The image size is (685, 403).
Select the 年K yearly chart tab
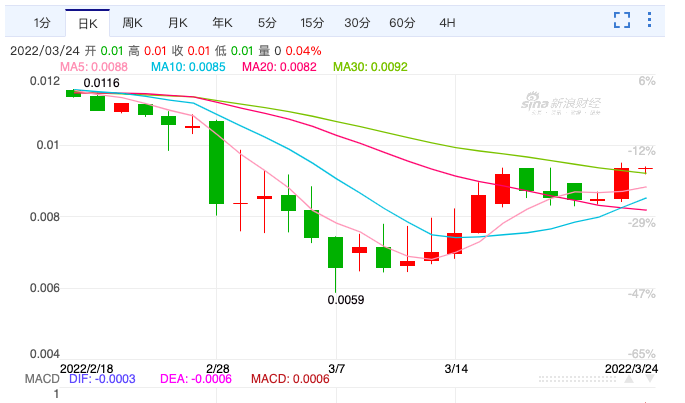223,22
